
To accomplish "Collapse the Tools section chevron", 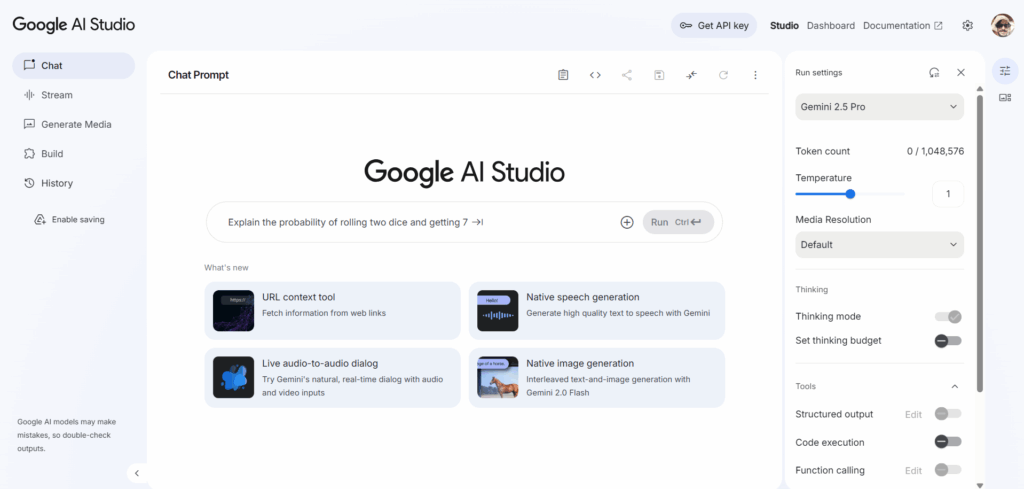I will [955, 386].
